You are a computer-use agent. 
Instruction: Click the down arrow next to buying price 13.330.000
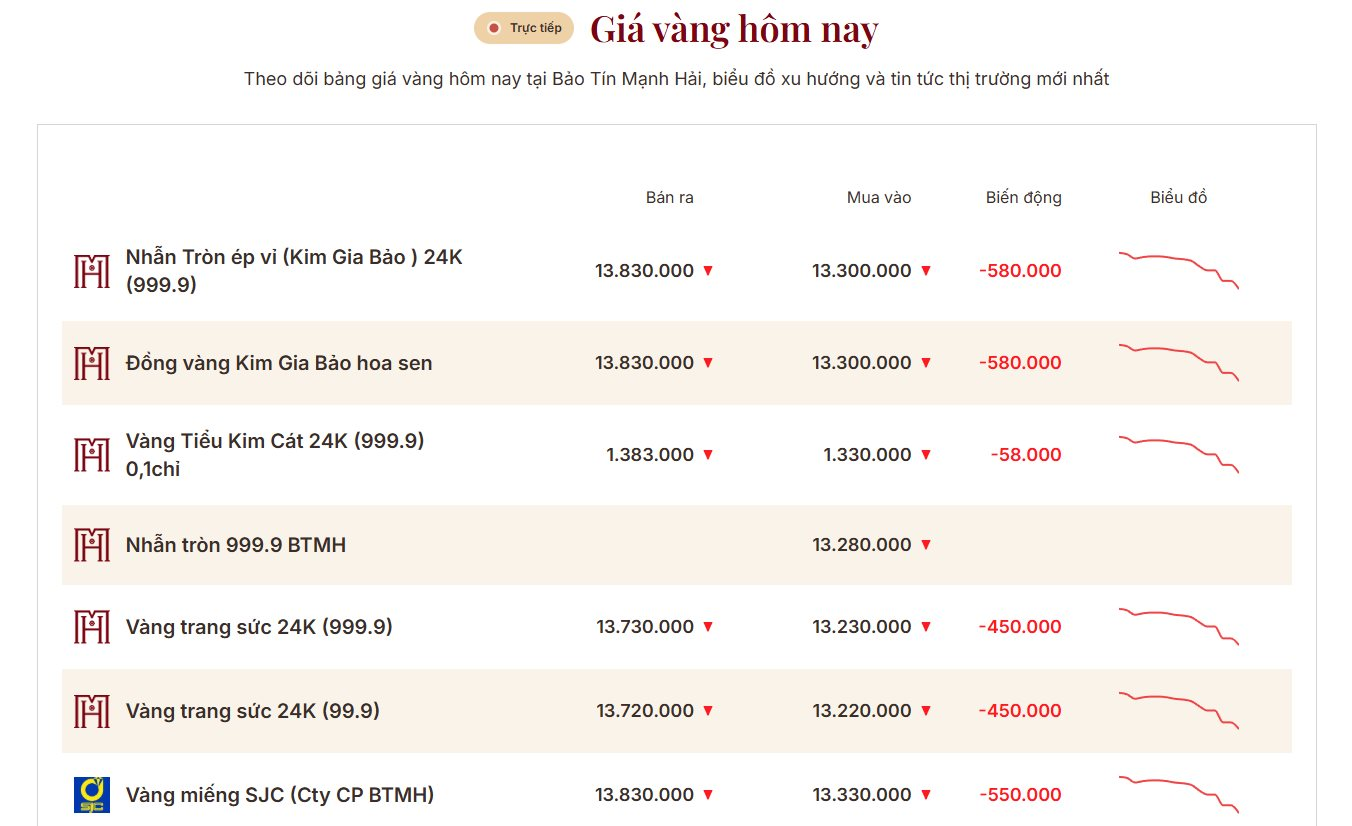click(926, 795)
